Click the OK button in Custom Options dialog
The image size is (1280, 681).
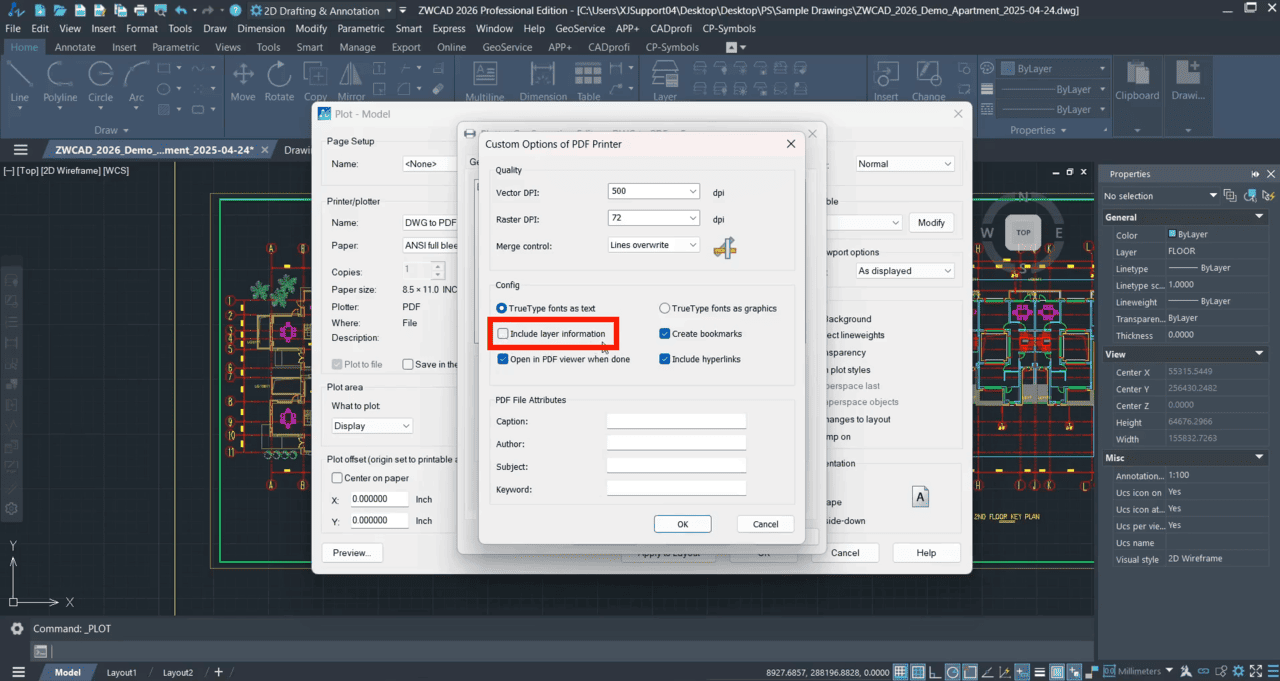[682, 523]
